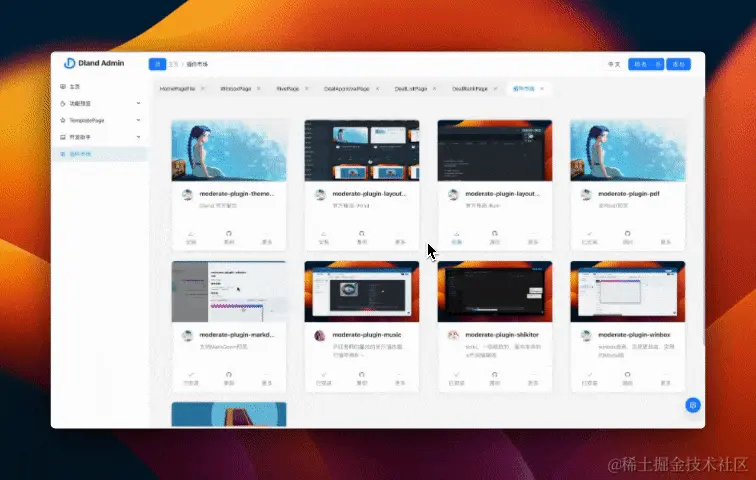
Task: Click installed checkmark on moderate-plugin-music card
Action: pyautogui.click(x=324, y=374)
